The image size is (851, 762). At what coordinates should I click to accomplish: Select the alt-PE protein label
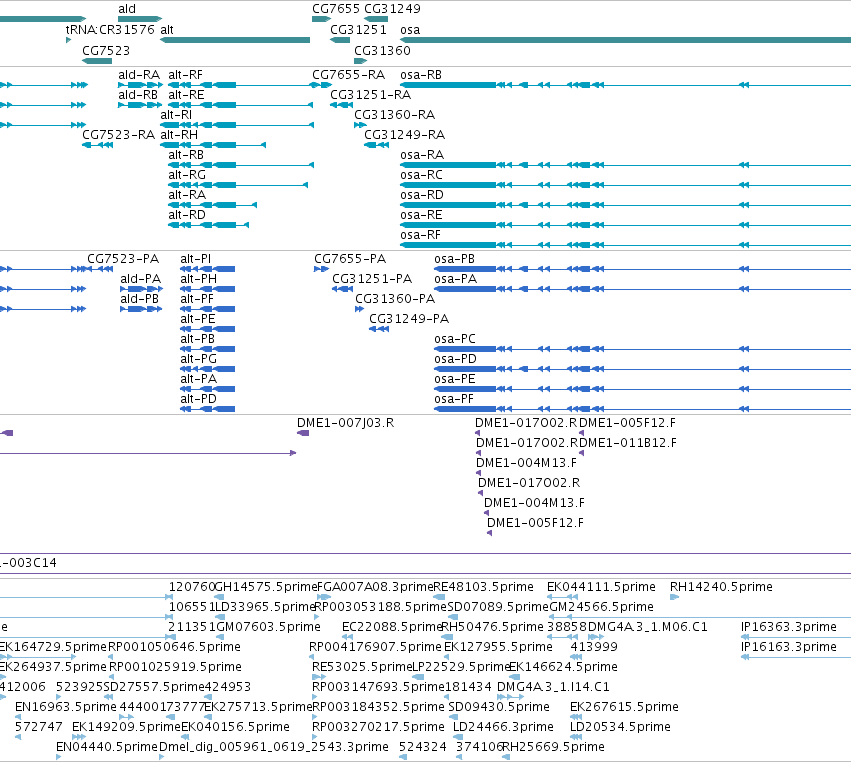click(x=198, y=320)
